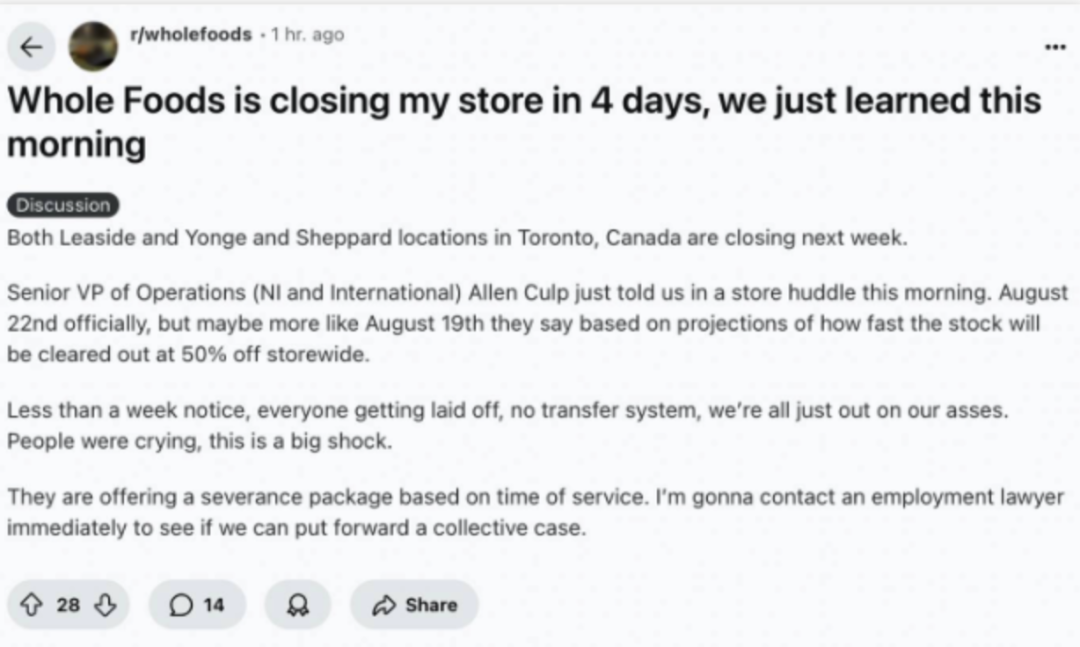Click the word 'morning' in the title
The height and width of the screenshot is (647, 1080).
[x=76, y=145]
